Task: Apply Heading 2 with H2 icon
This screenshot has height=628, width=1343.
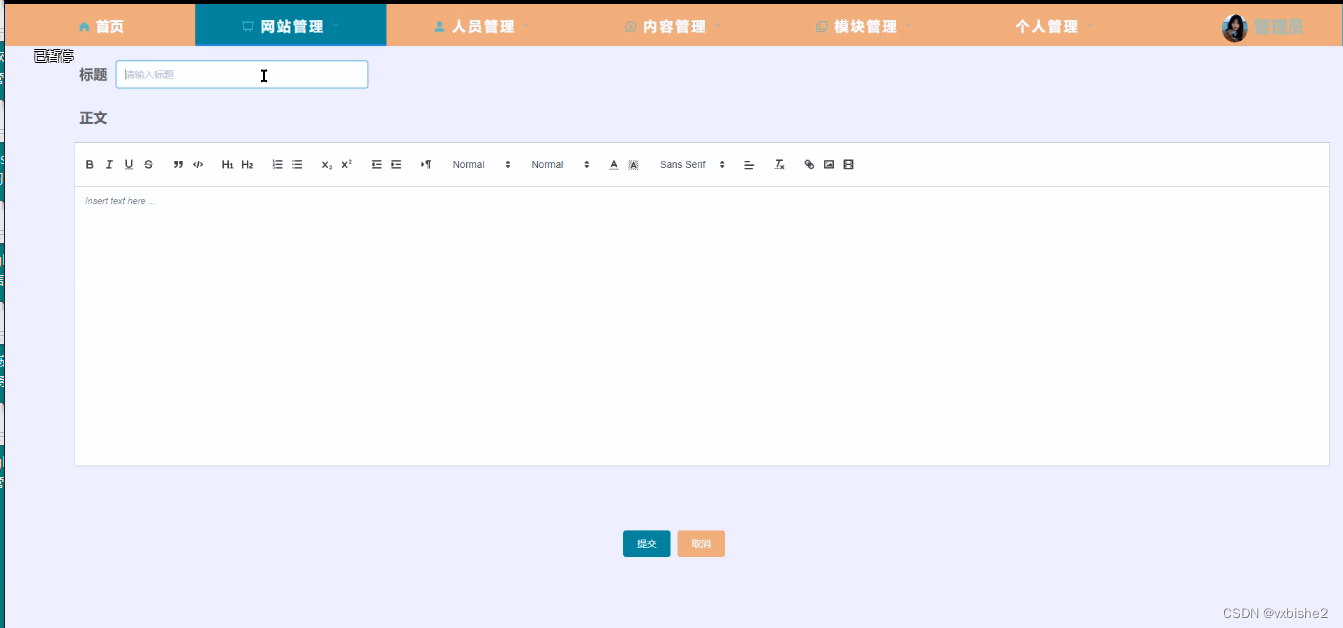Action: click(247, 165)
